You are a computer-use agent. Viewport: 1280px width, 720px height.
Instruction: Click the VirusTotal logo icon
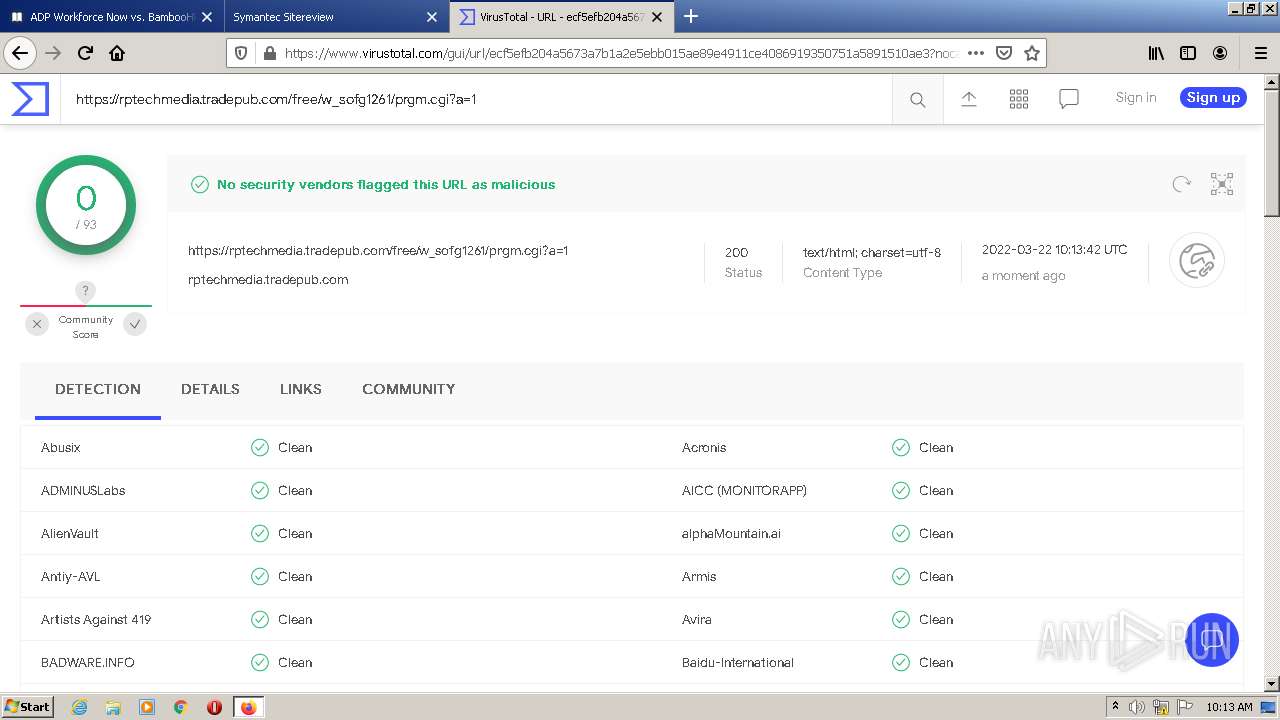click(x=30, y=99)
